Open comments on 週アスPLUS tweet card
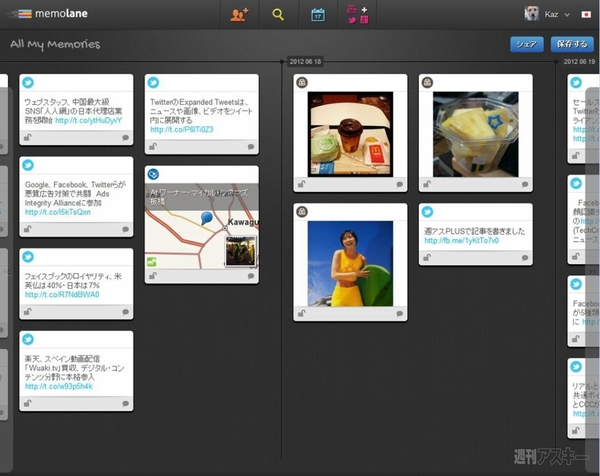600x476 pixels. (x=525, y=258)
